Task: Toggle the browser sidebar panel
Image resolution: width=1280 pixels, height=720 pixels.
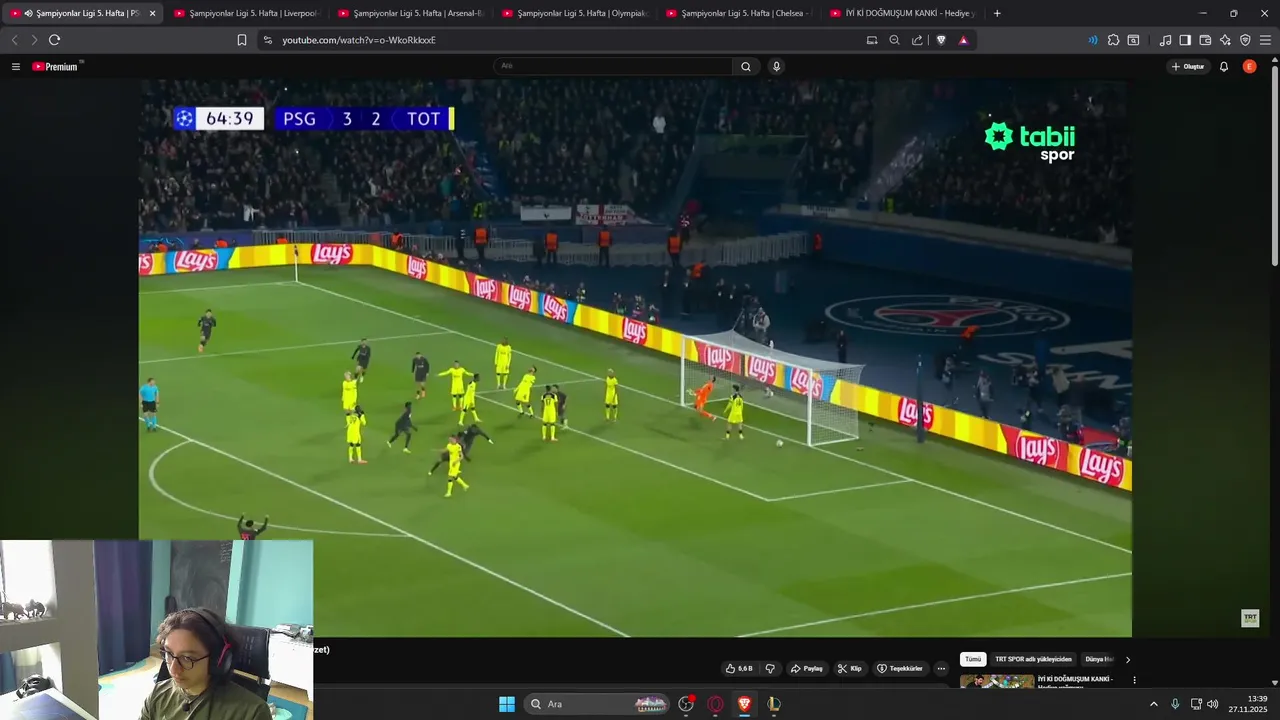Action: click(x=1185, y=40)
